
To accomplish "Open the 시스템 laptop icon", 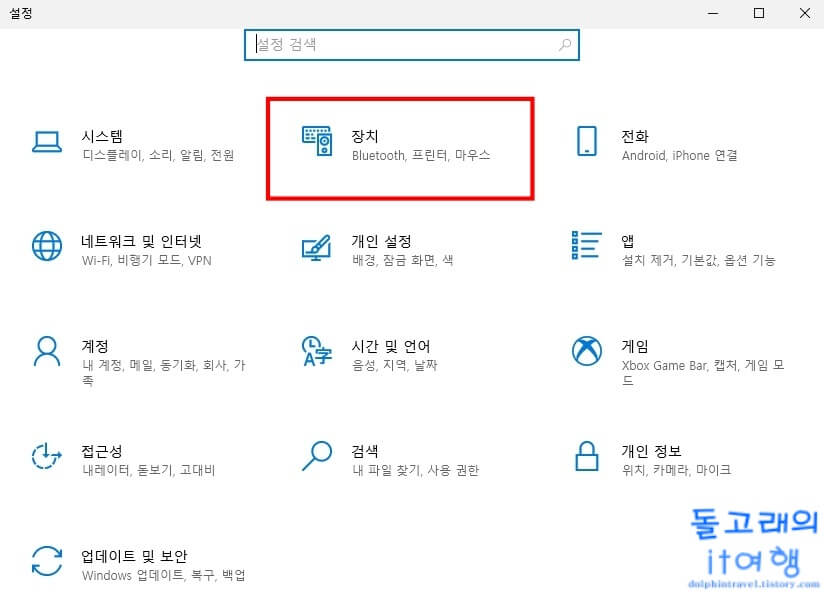I will (47, 142).
